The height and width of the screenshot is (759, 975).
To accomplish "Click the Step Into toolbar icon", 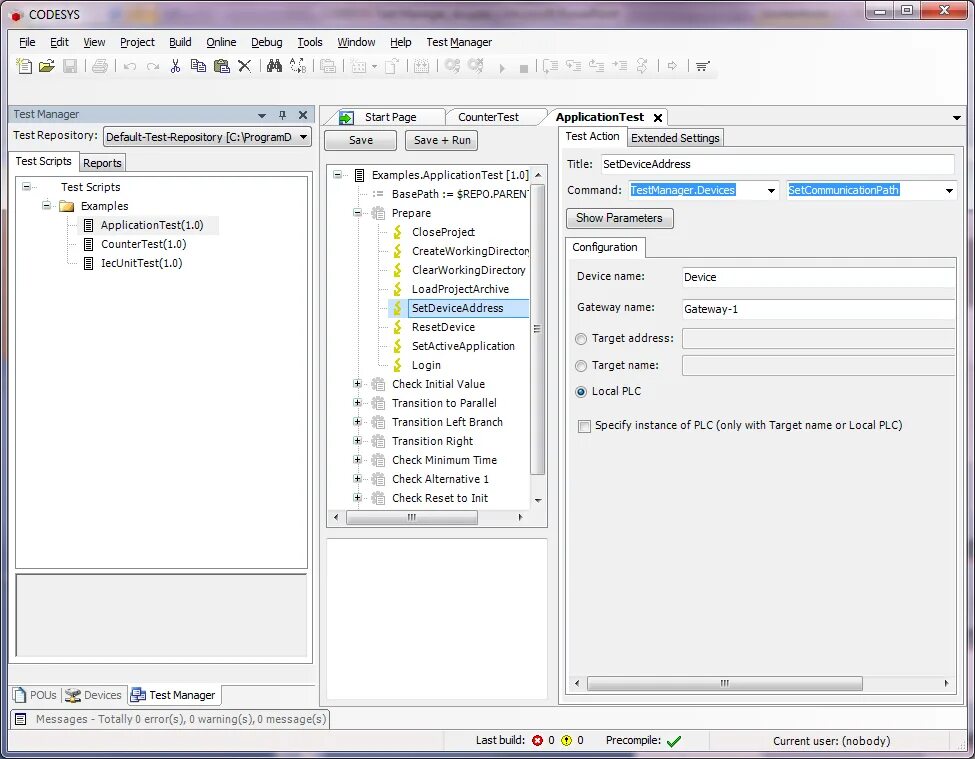I will 550,66.
